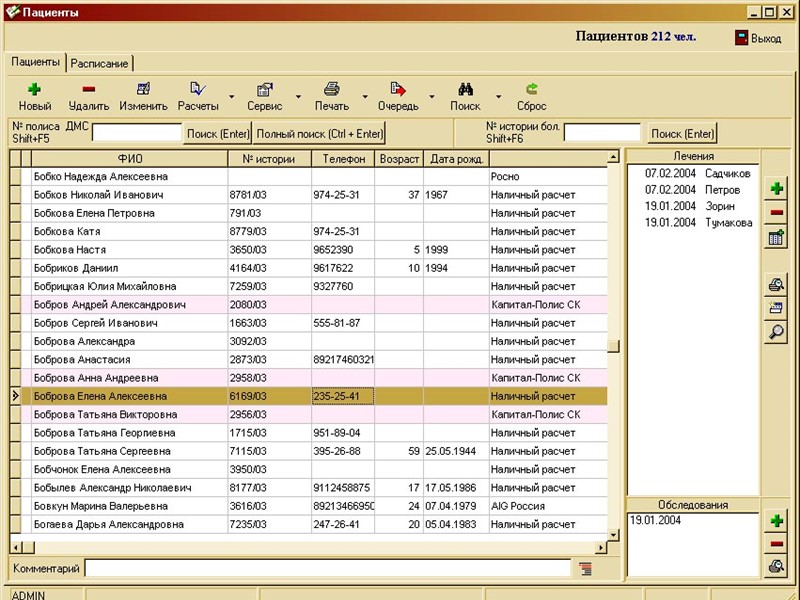The height and width of the screenshot is (600, 800).
Task: Click the Новый (new patient) toolbar icon
Action: pos(34,90)
